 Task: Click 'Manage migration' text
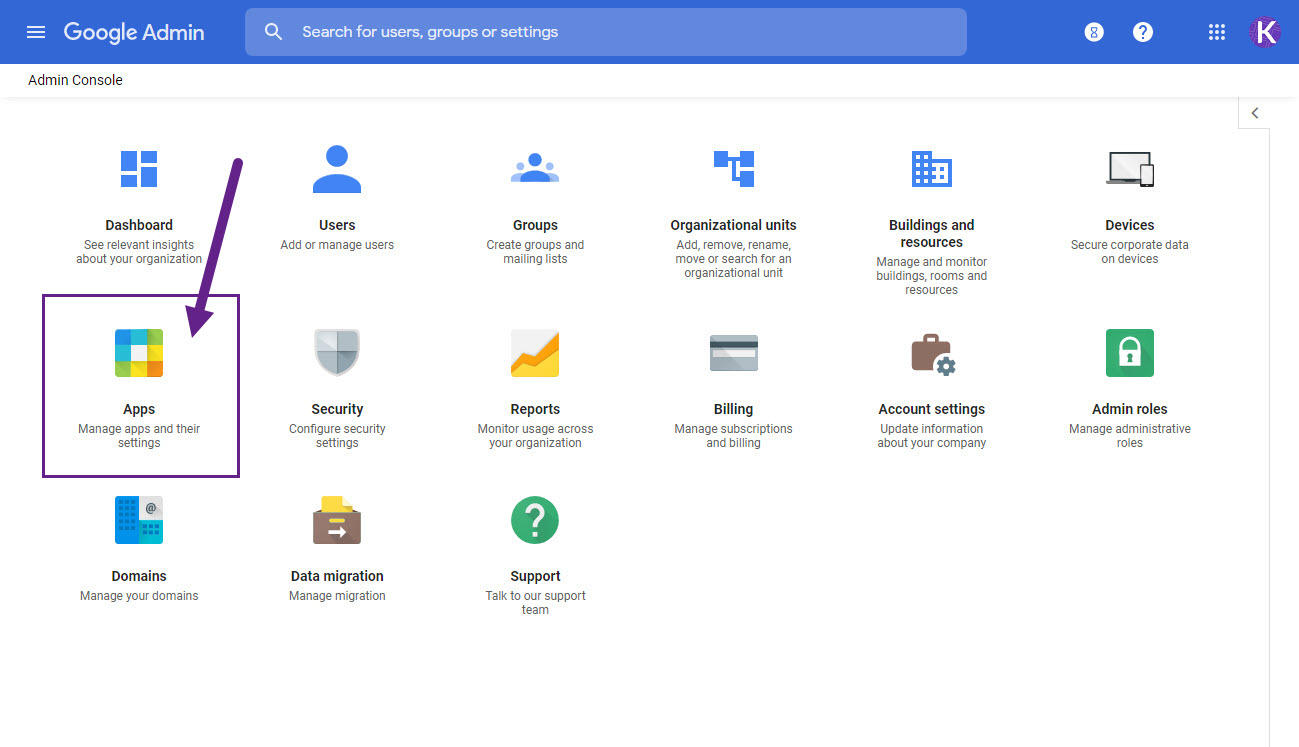pos(337,596)
